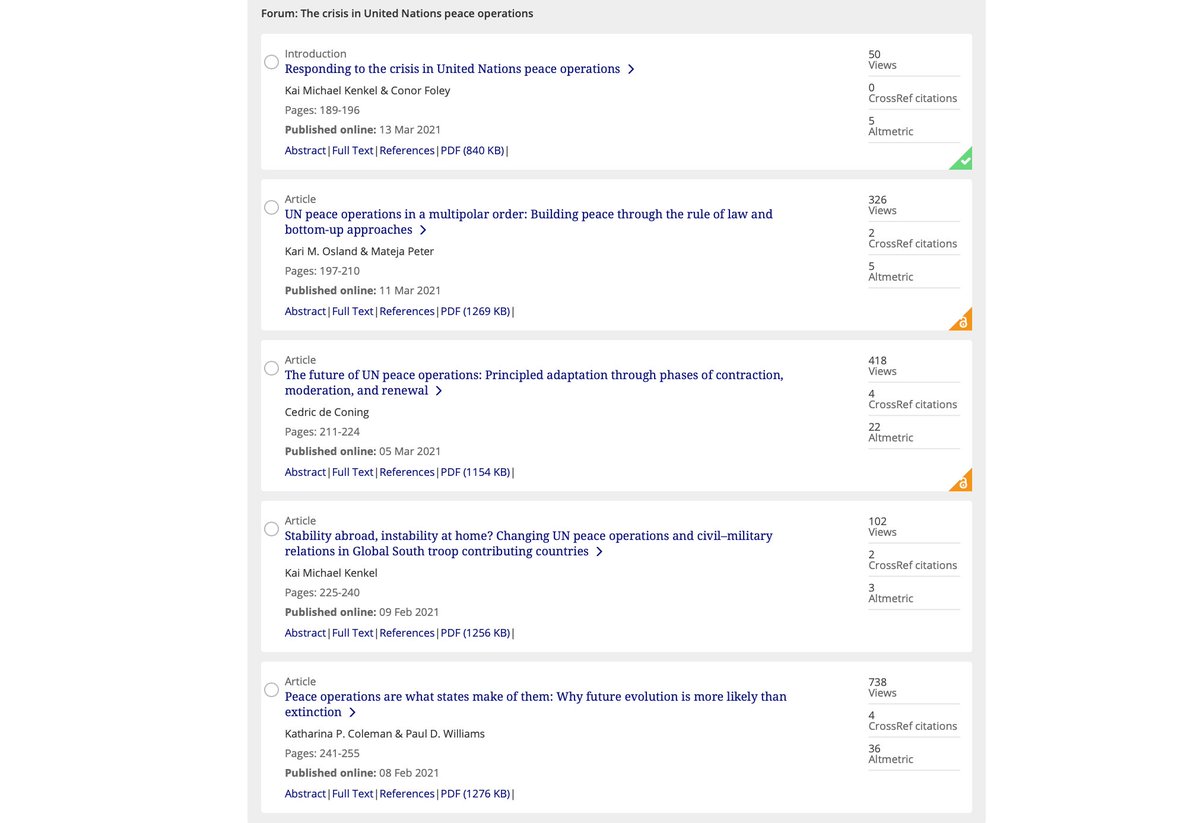
Task: Click '102 Views' metric
Action: [x=883, y=527]
